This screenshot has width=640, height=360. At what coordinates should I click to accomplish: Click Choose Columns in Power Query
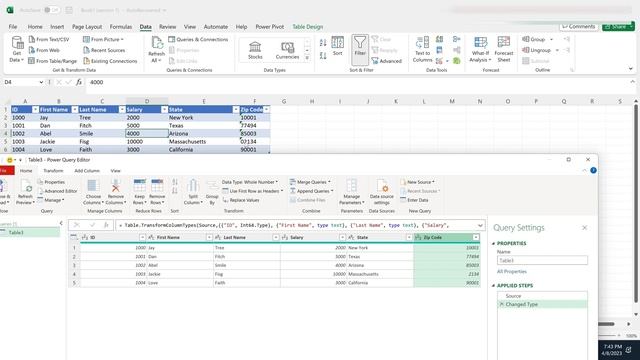[93, 192]
